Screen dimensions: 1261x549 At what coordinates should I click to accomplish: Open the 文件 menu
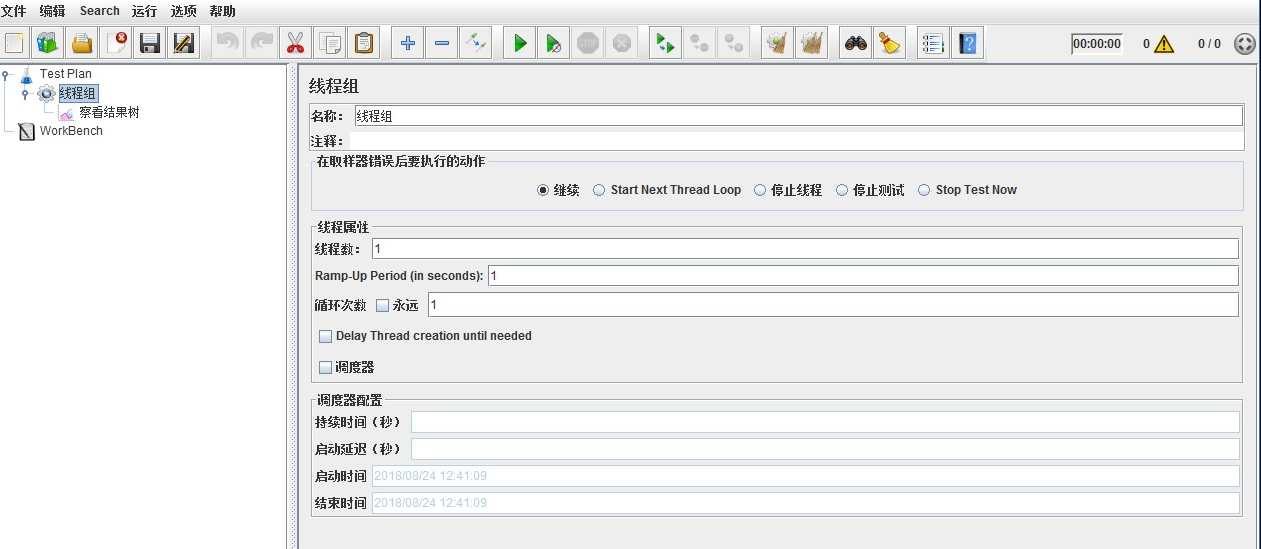(14, 11)
